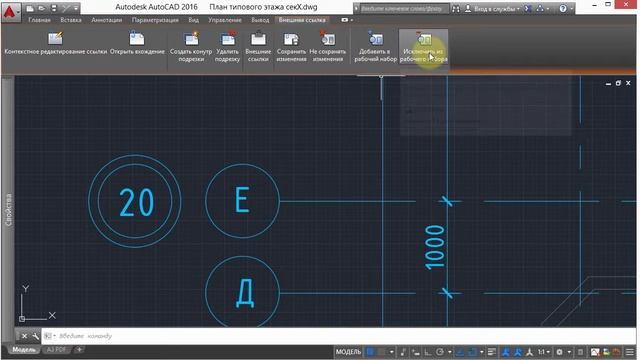640x360 pixels.
Task: Switch to the Модель layout tab
Action: point(24,350)
